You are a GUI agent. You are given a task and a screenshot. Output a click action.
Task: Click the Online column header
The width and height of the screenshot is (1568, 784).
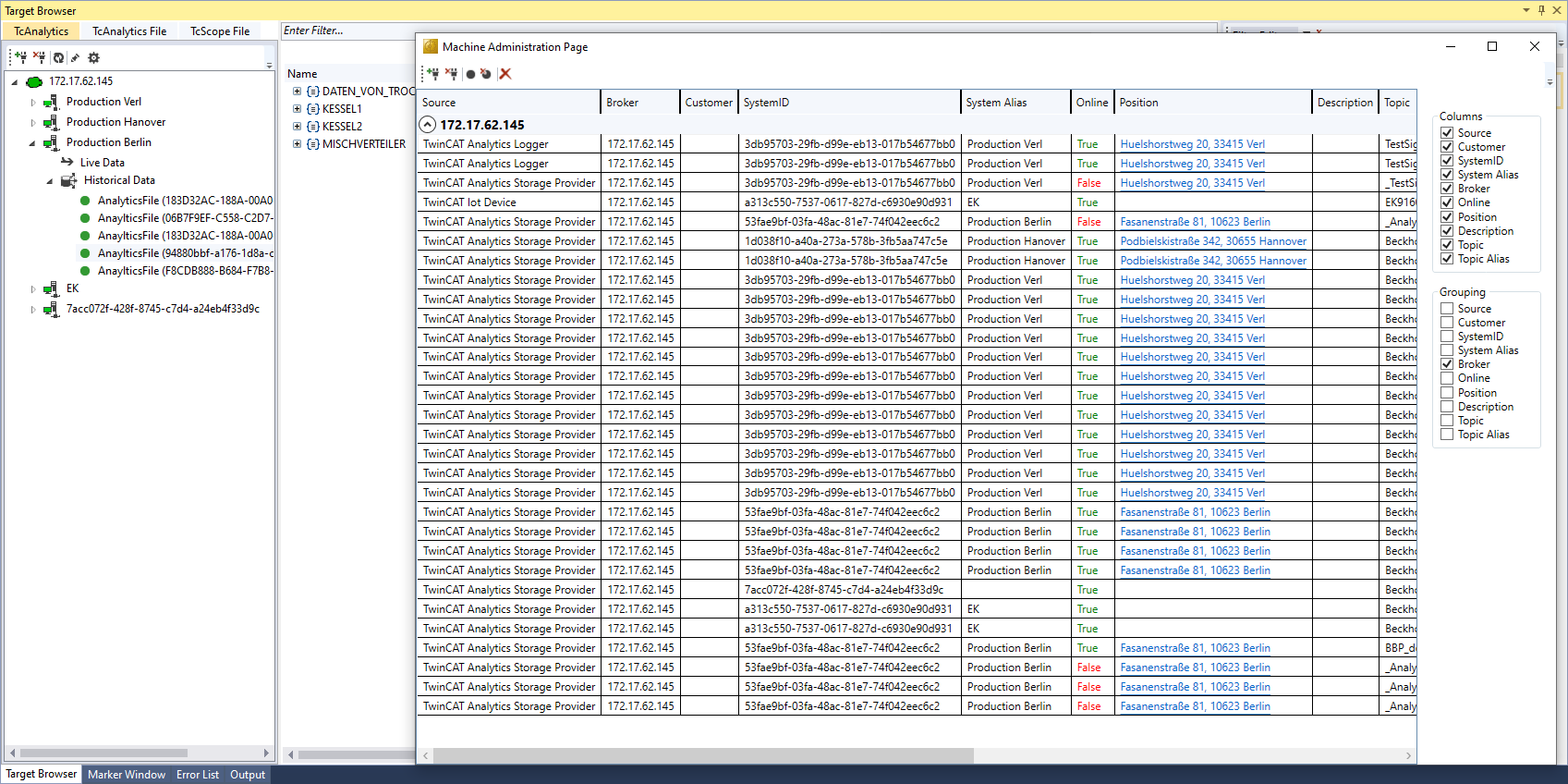click(x=1092, y=103)
